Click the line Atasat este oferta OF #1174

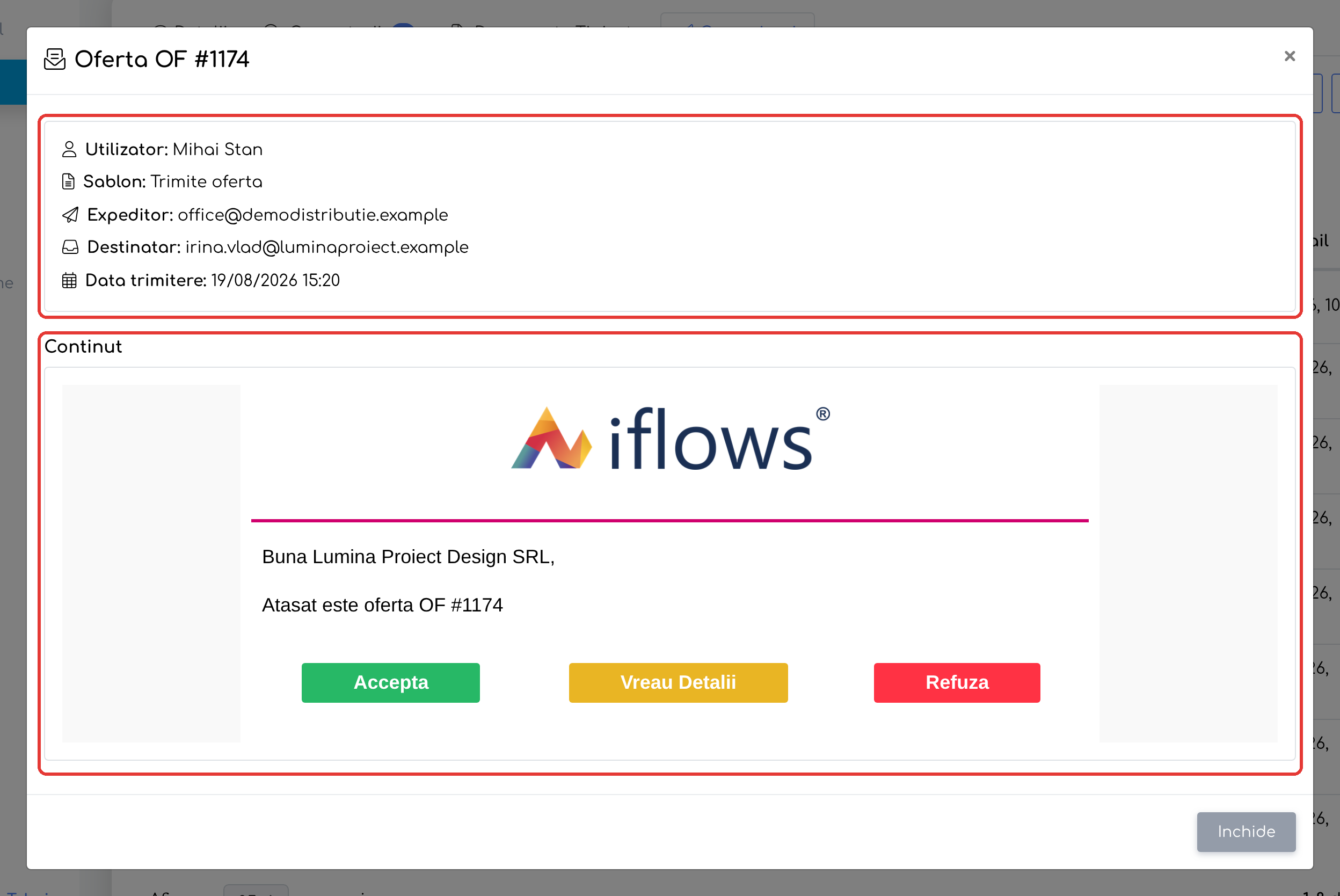pos(382,605)
